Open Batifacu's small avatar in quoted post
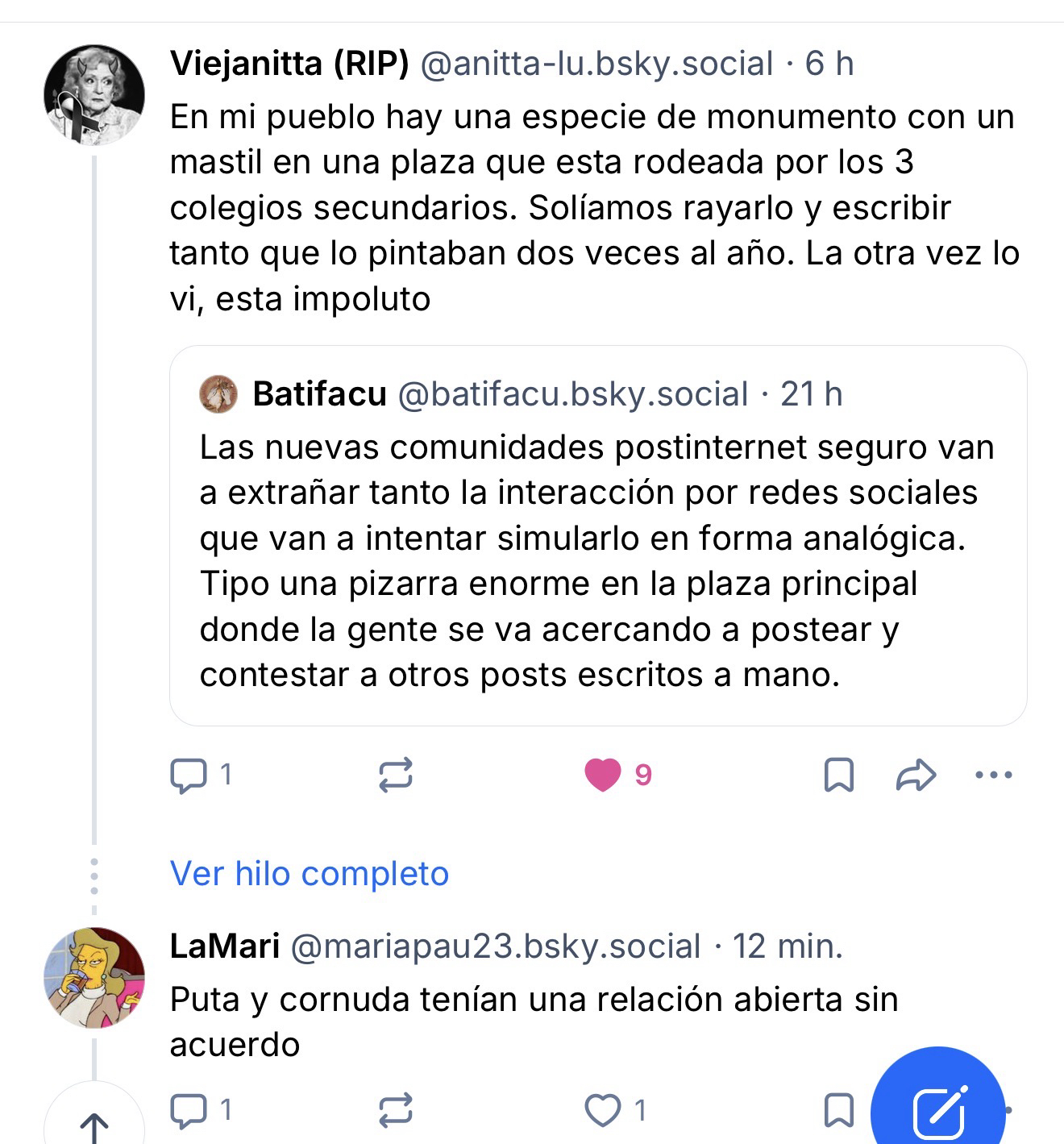 [x=218, y=394]
